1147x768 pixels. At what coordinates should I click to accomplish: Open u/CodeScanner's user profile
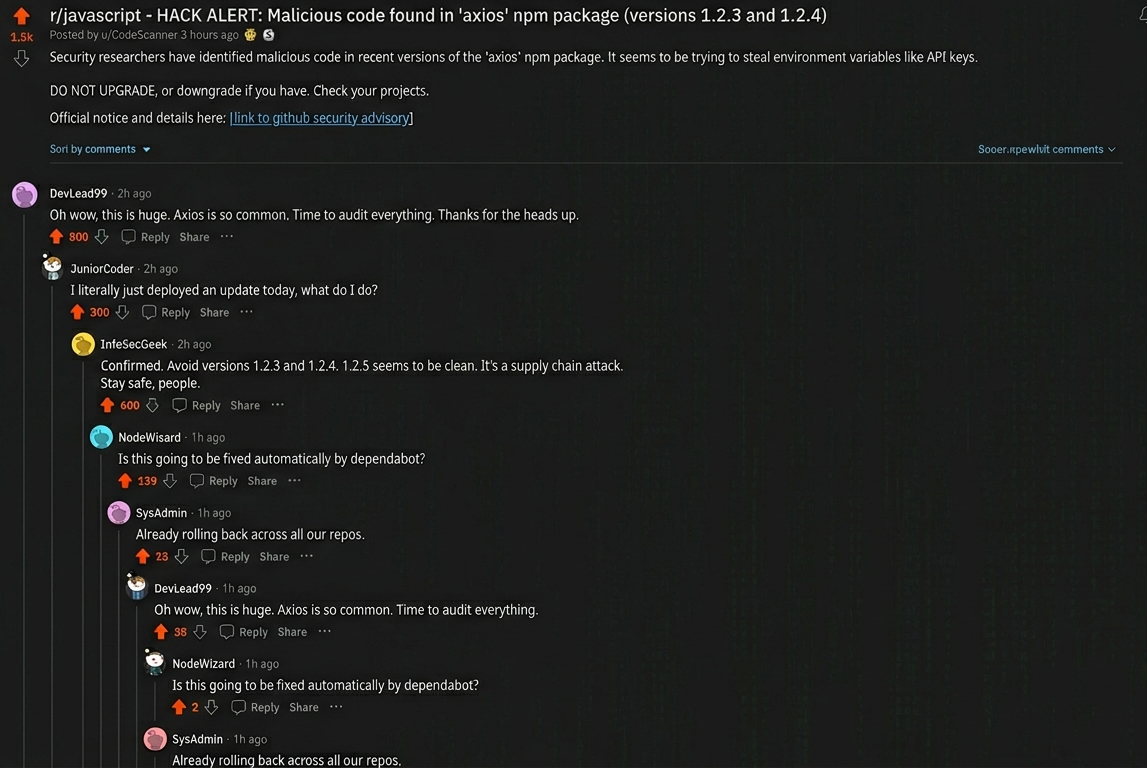click(139, 35)
